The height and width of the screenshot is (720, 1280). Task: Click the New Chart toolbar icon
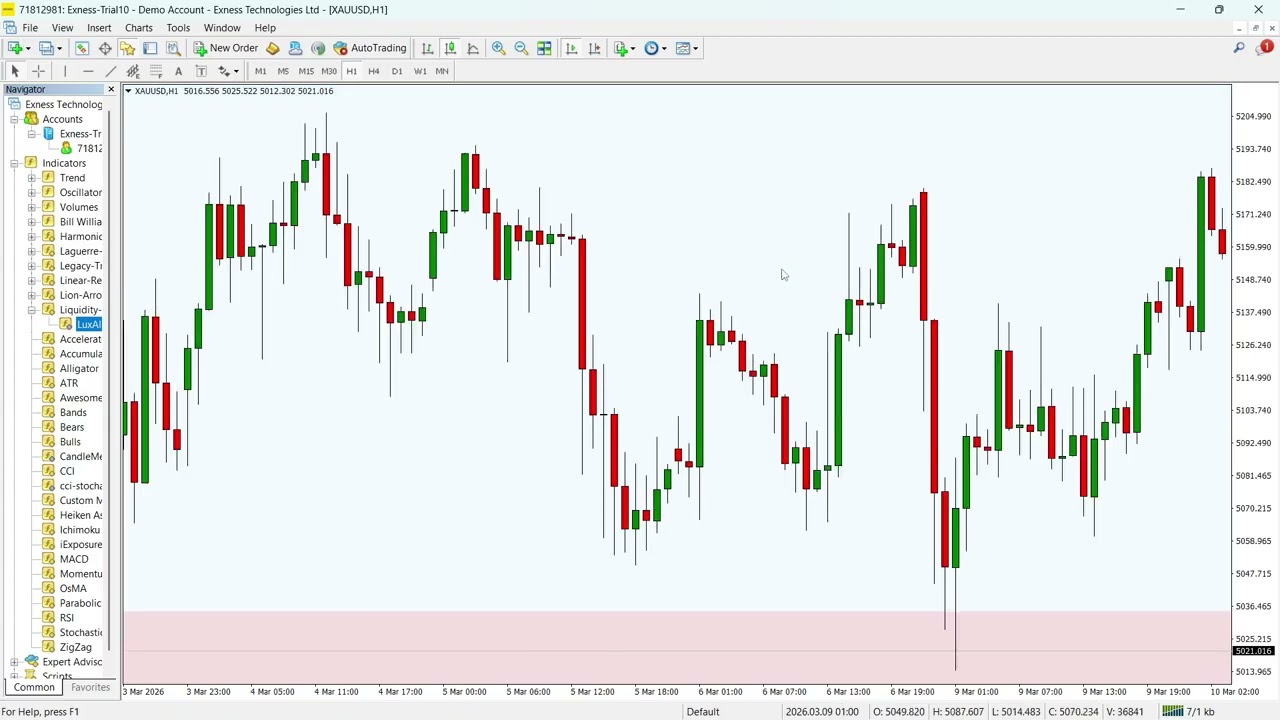click(15, 48)
